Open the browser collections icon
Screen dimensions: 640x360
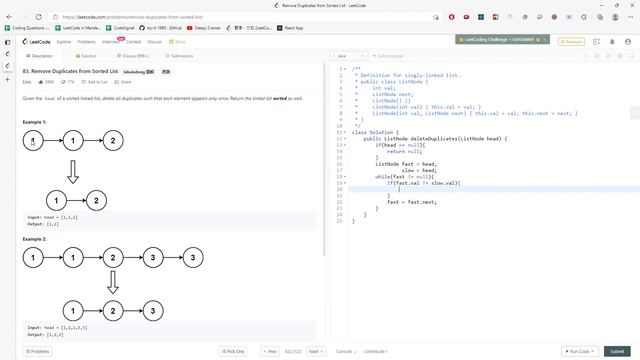tap(600, 17)
